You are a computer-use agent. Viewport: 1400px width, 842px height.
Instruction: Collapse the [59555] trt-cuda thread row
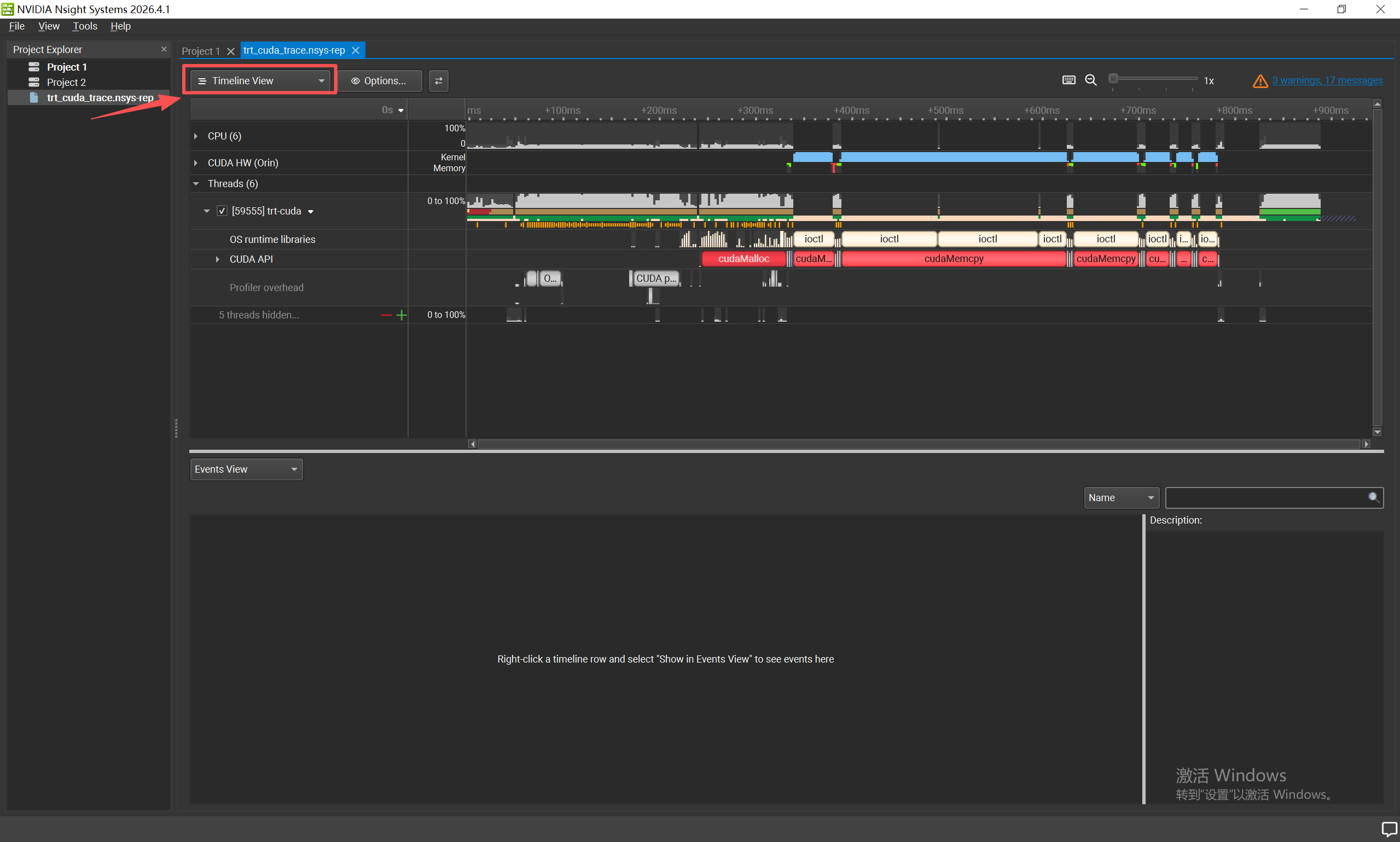point(206,211)
